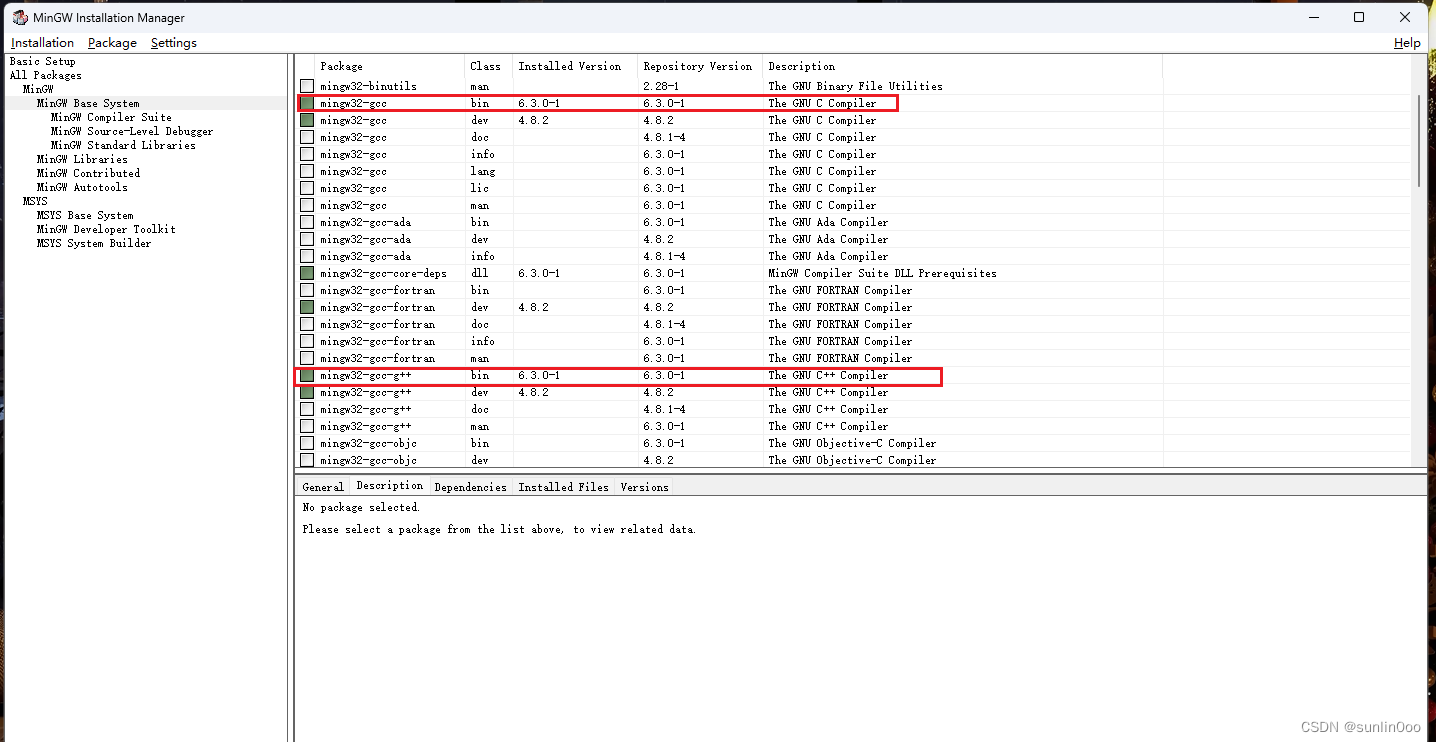Toggle the installed mingw32-gcc-g++ bin checkbox
Image resolution: width=1436 pixels, height=742 pixels.
point(307,375)
